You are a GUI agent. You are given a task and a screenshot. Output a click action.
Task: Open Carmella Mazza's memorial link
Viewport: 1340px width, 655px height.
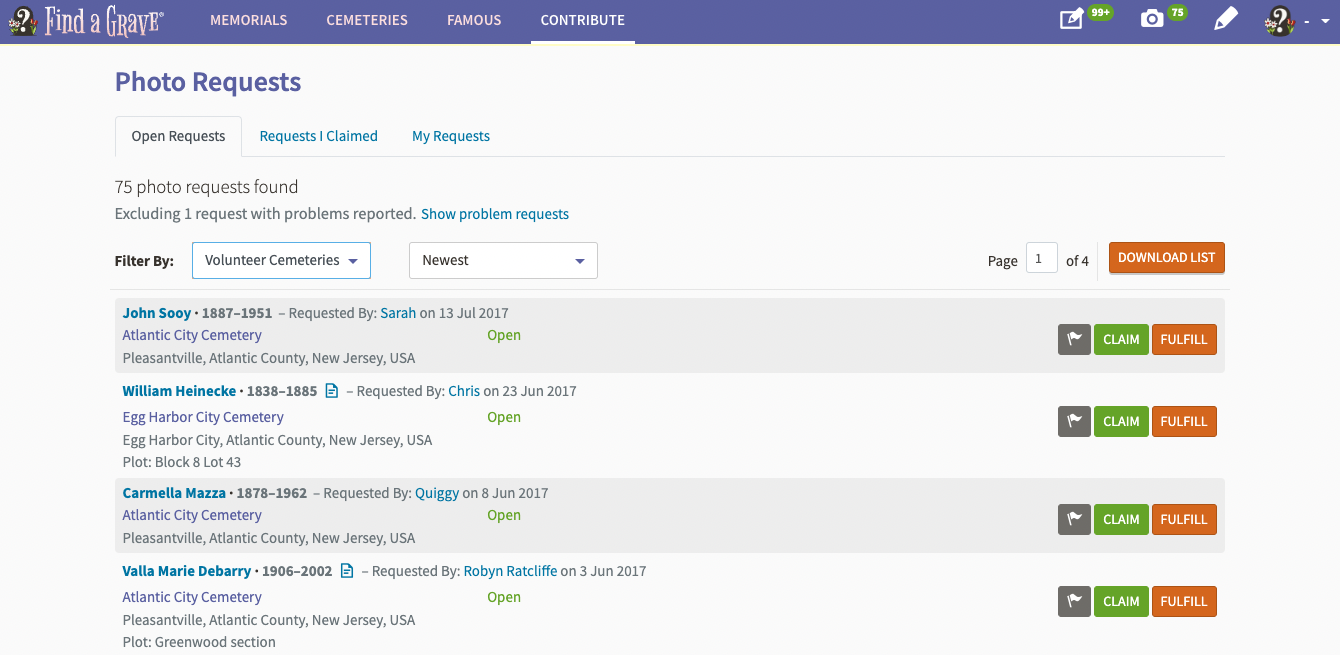coord(174,493)
